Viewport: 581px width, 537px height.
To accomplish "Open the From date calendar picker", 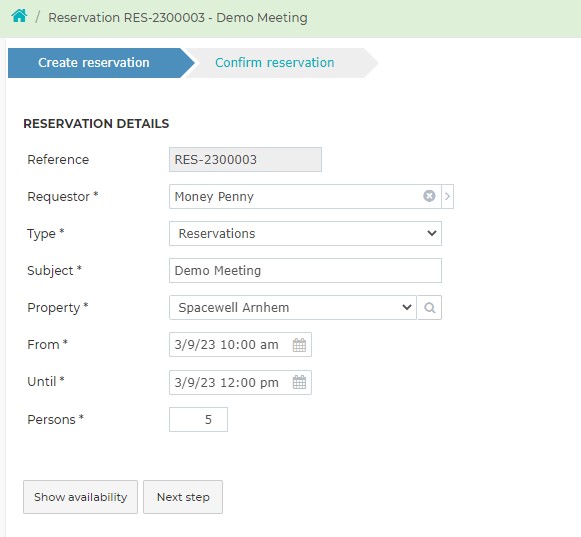I will pyautogui.click(x=299, y=345).
